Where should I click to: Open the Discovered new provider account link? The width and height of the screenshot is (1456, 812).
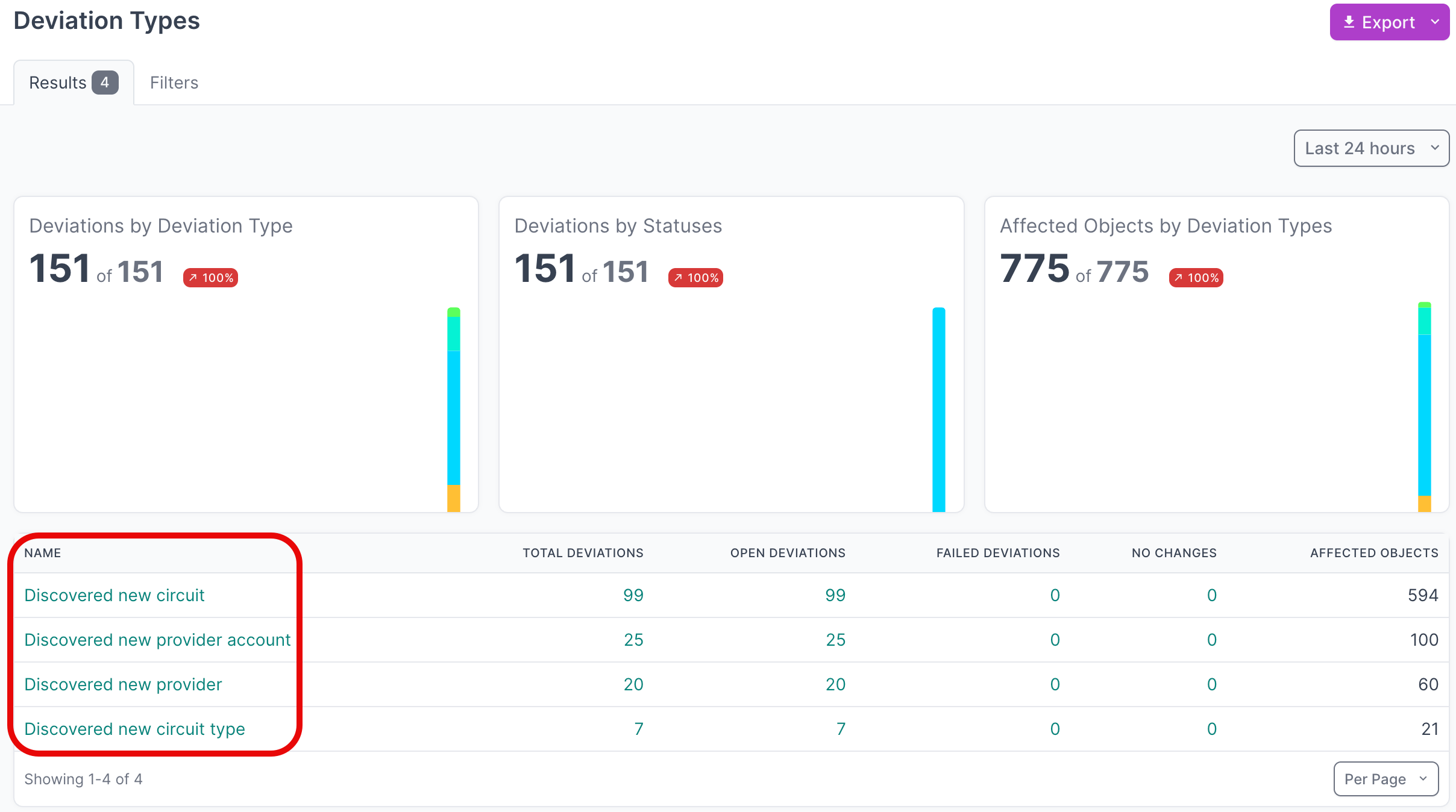click(157, 640)
